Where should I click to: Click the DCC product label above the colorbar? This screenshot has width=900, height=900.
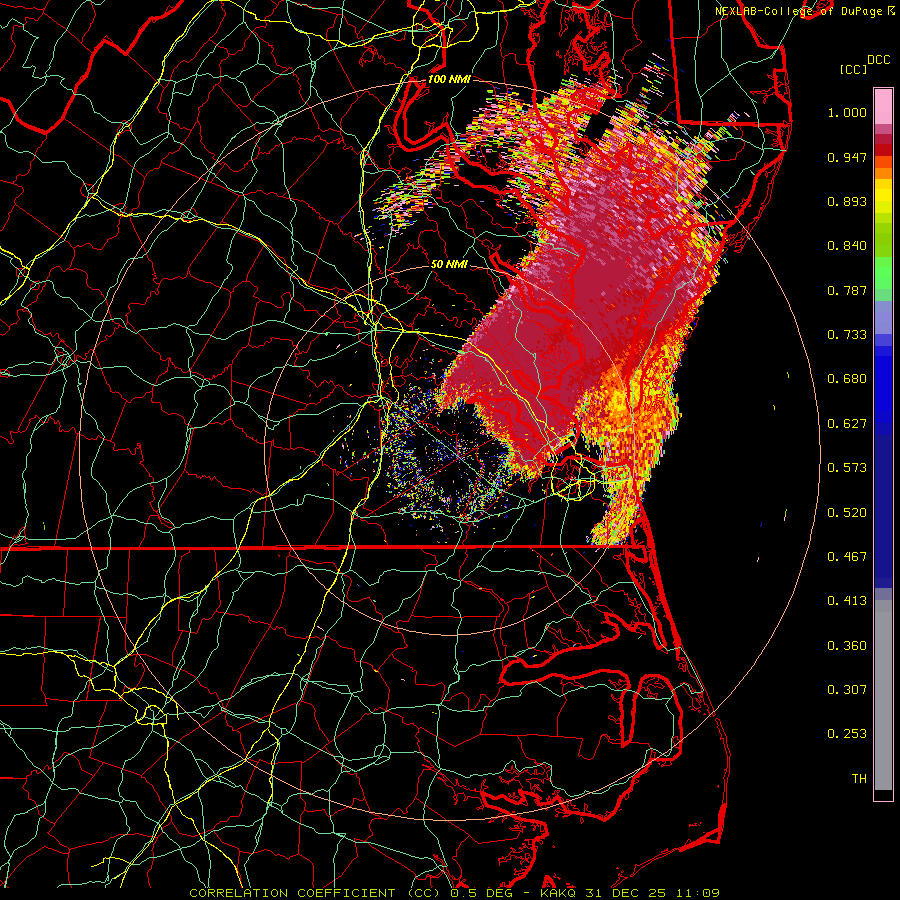coord(878,60)
